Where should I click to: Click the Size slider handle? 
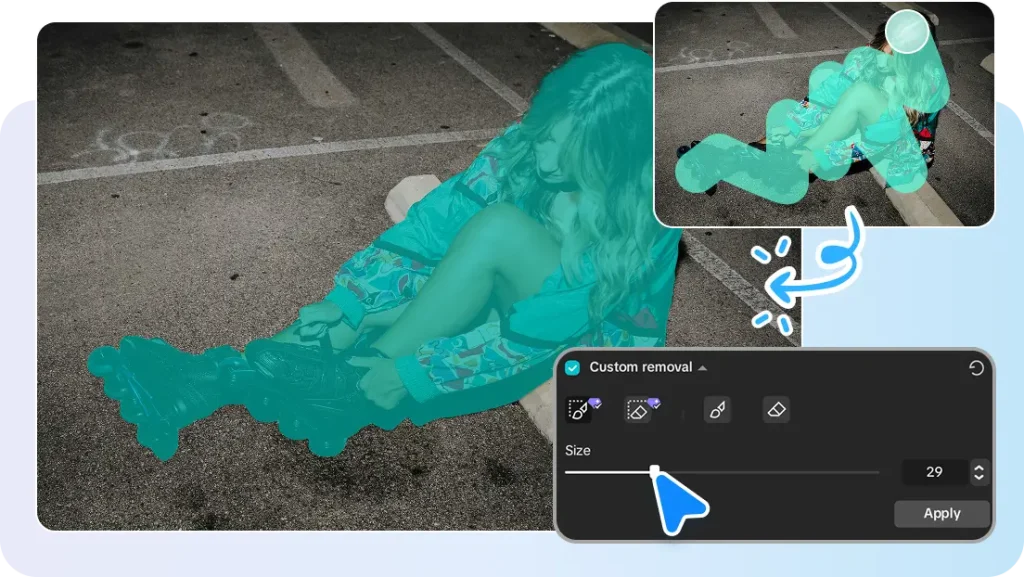(x=655, y=471)
